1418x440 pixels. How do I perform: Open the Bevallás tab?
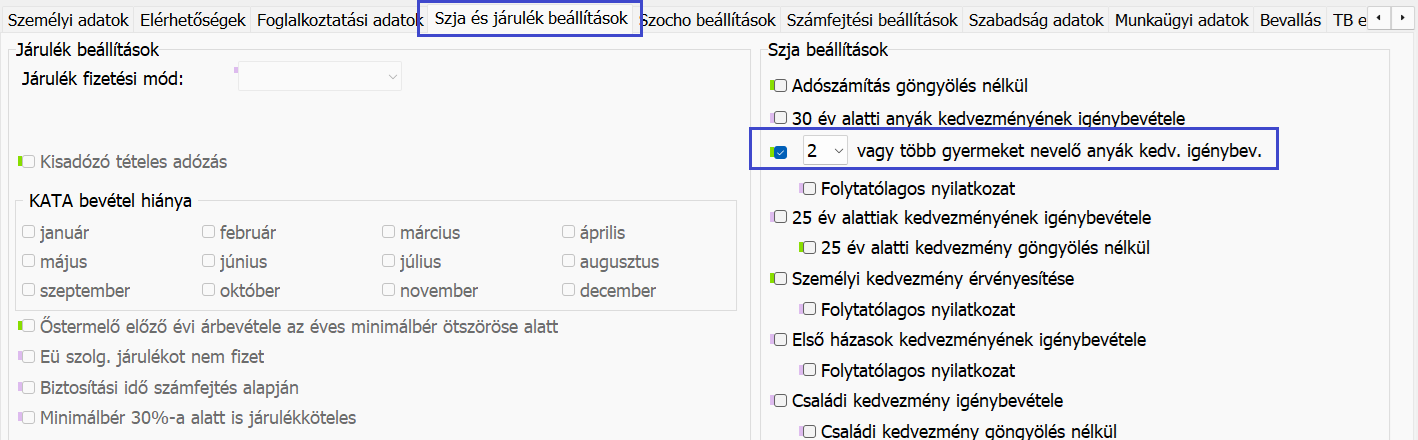point(1290,20)
